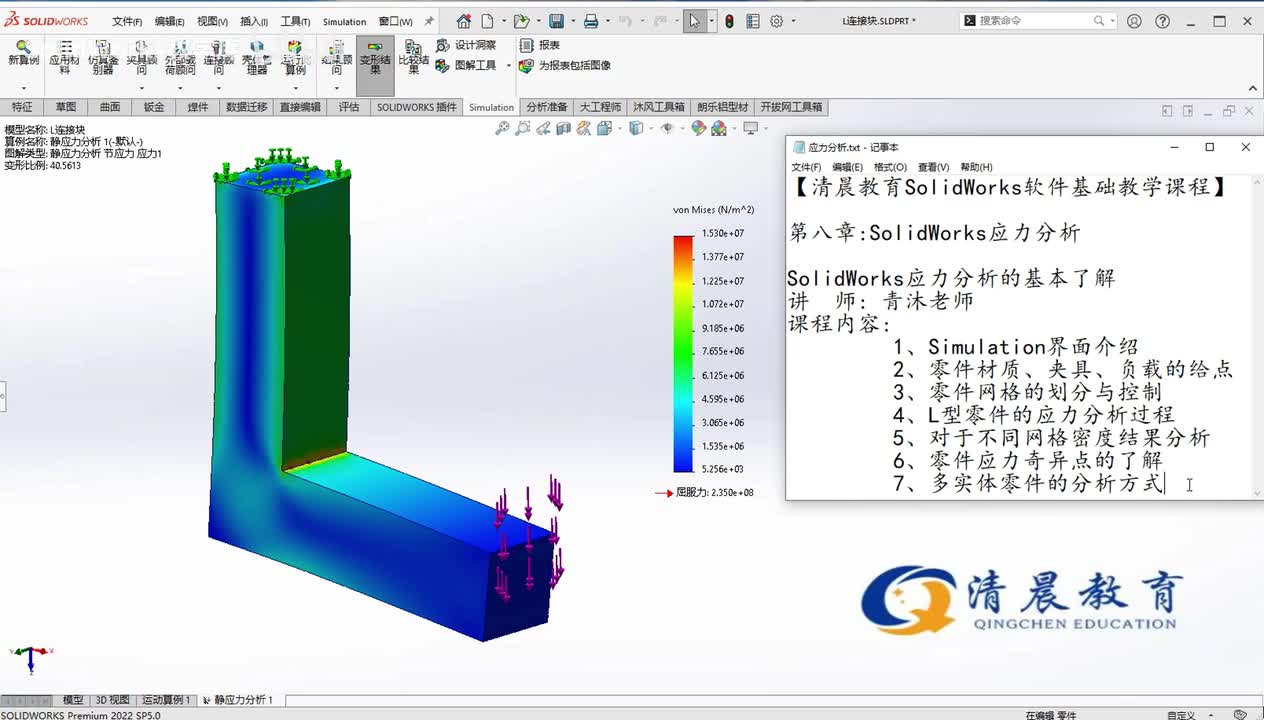Image resolution: width=1264 pixels, height=720 pixels.
Task: Click Include Image for Report (为报表包括图像)
Action: click(x=565, y=65)
